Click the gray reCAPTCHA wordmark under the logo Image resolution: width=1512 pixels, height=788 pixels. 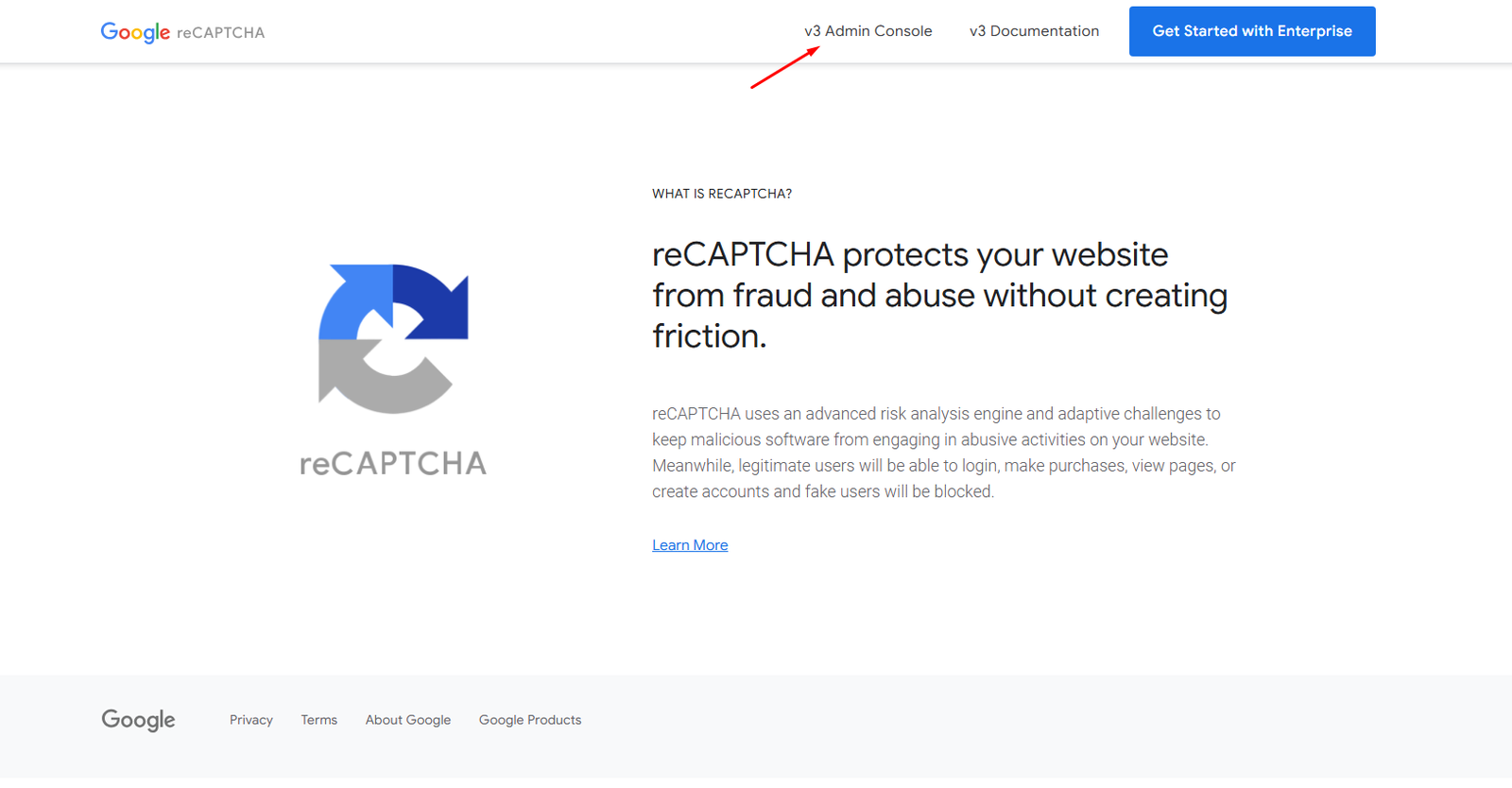click(393, 463)
